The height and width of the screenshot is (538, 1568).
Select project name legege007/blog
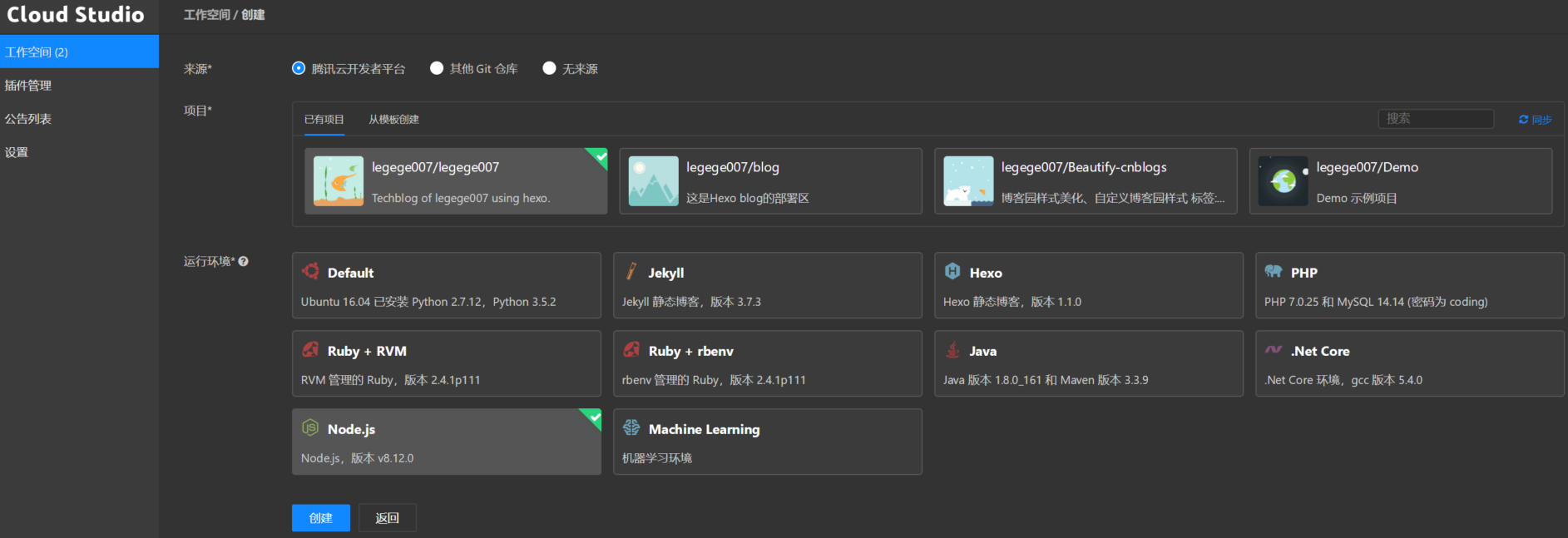[733, 167]
